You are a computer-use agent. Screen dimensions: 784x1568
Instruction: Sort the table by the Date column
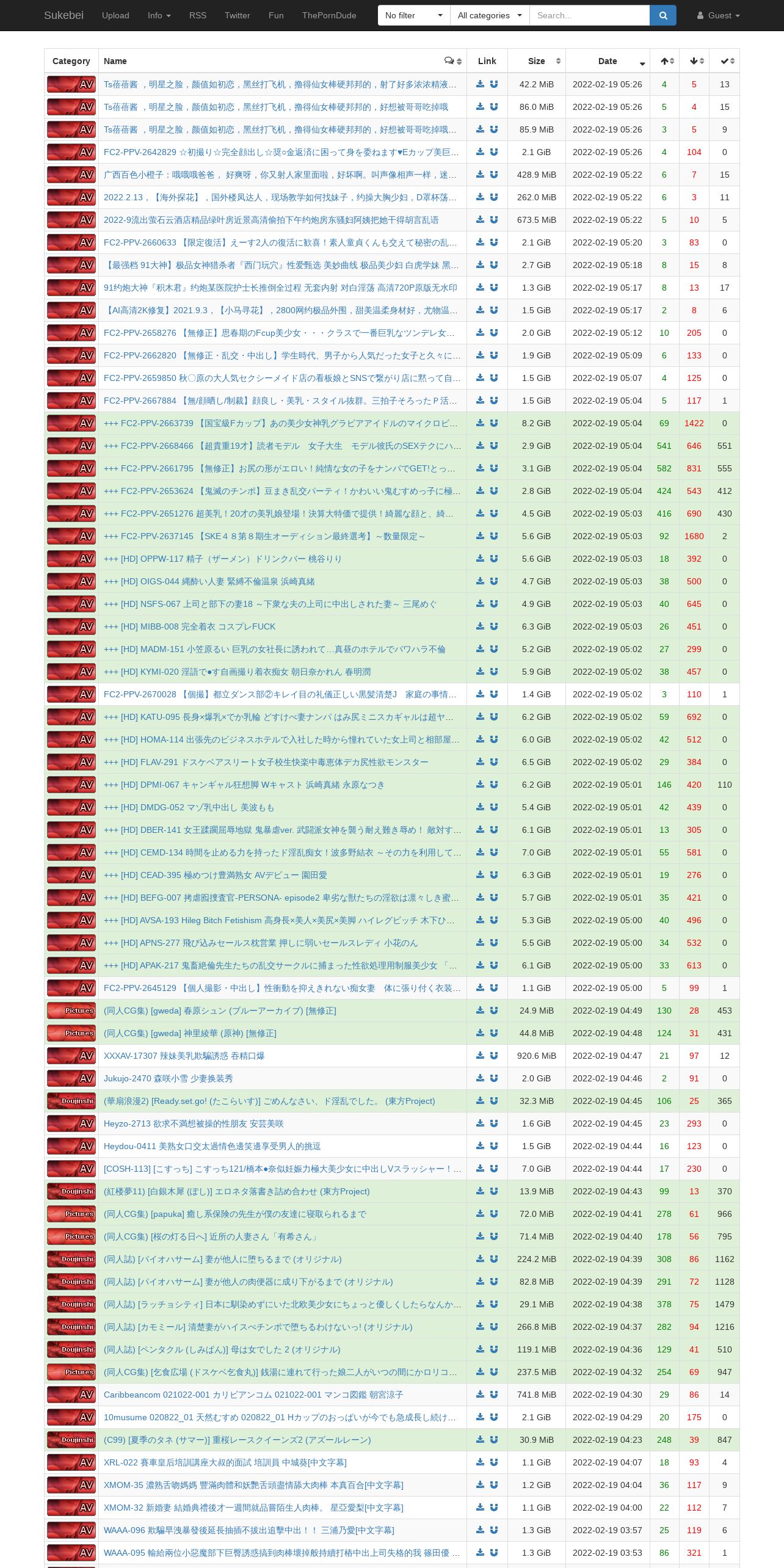coord(608,61)
